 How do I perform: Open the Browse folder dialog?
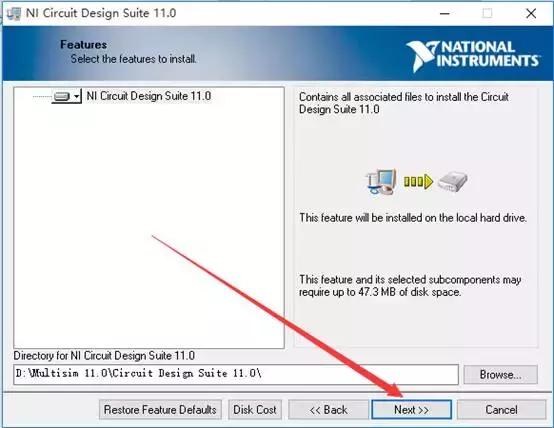tap(500, 374)
